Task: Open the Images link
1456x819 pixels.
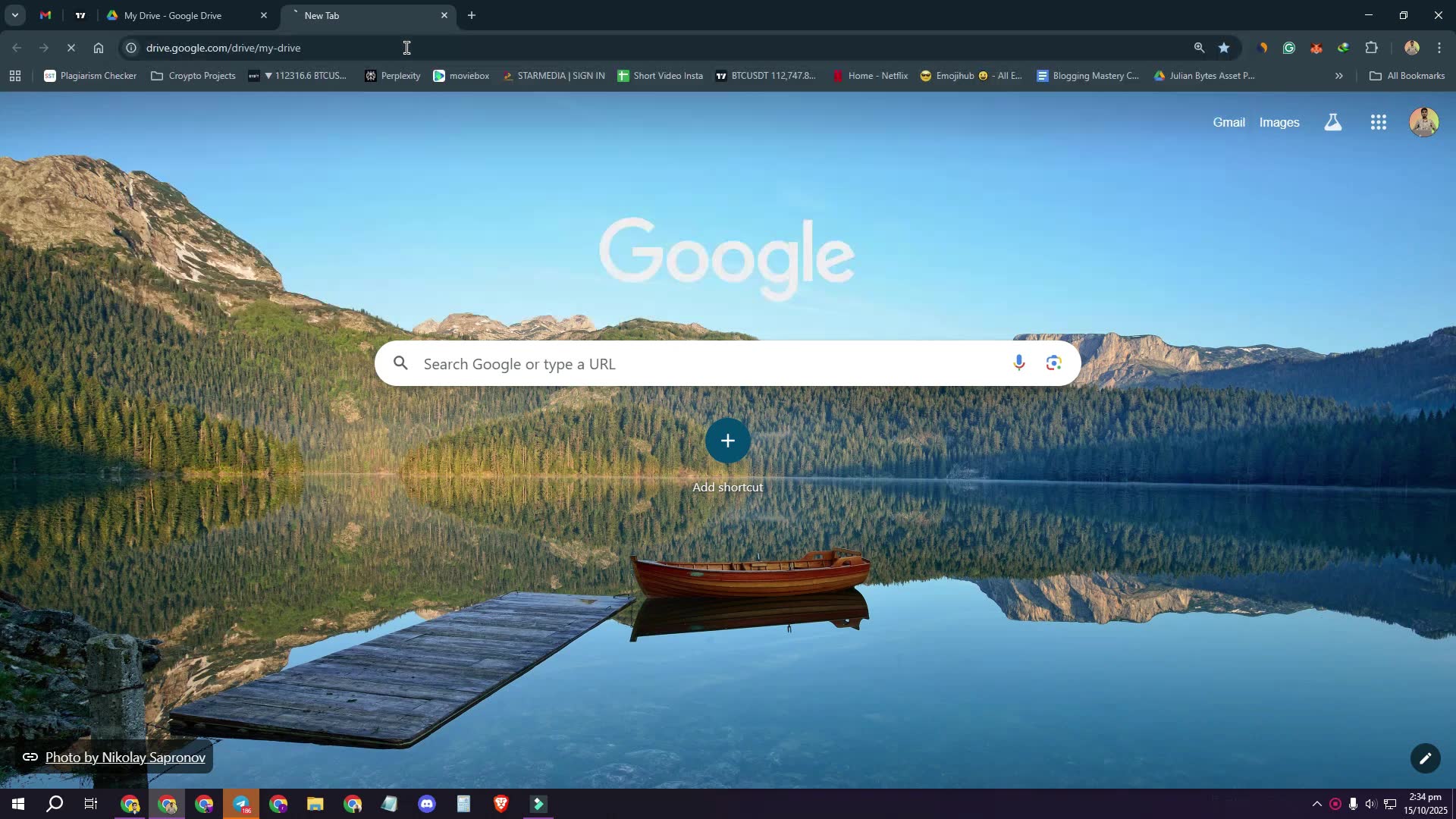Action: coord(1279,122)
